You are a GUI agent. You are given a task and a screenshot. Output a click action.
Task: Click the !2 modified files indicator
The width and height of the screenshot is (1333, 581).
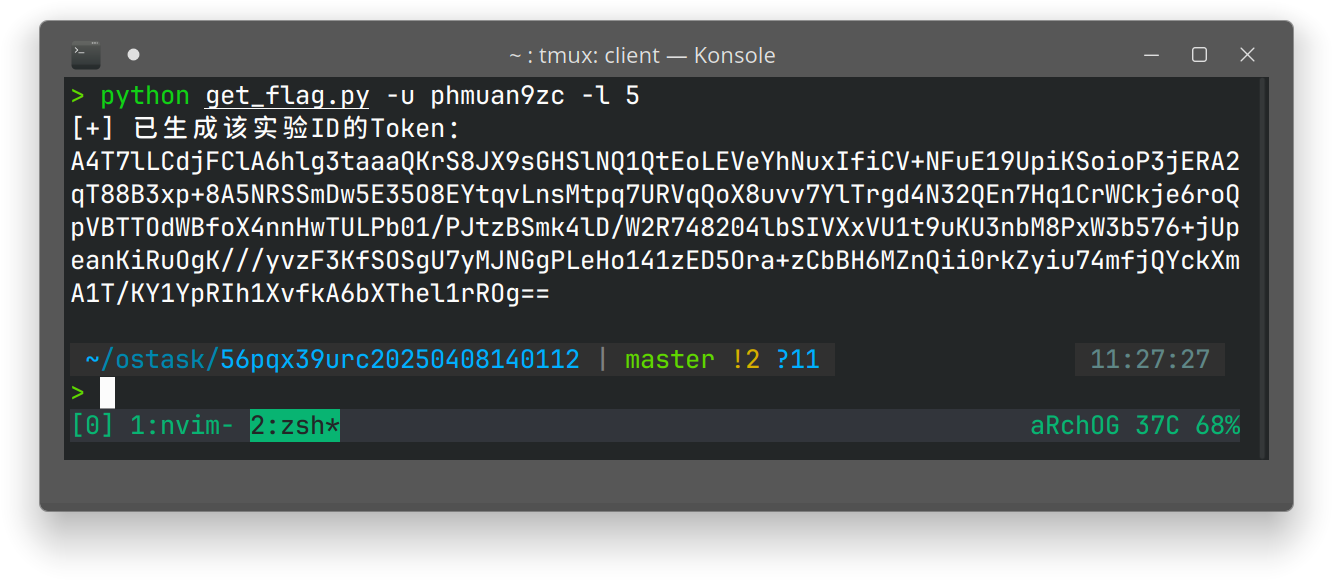[x=745, y=359]
